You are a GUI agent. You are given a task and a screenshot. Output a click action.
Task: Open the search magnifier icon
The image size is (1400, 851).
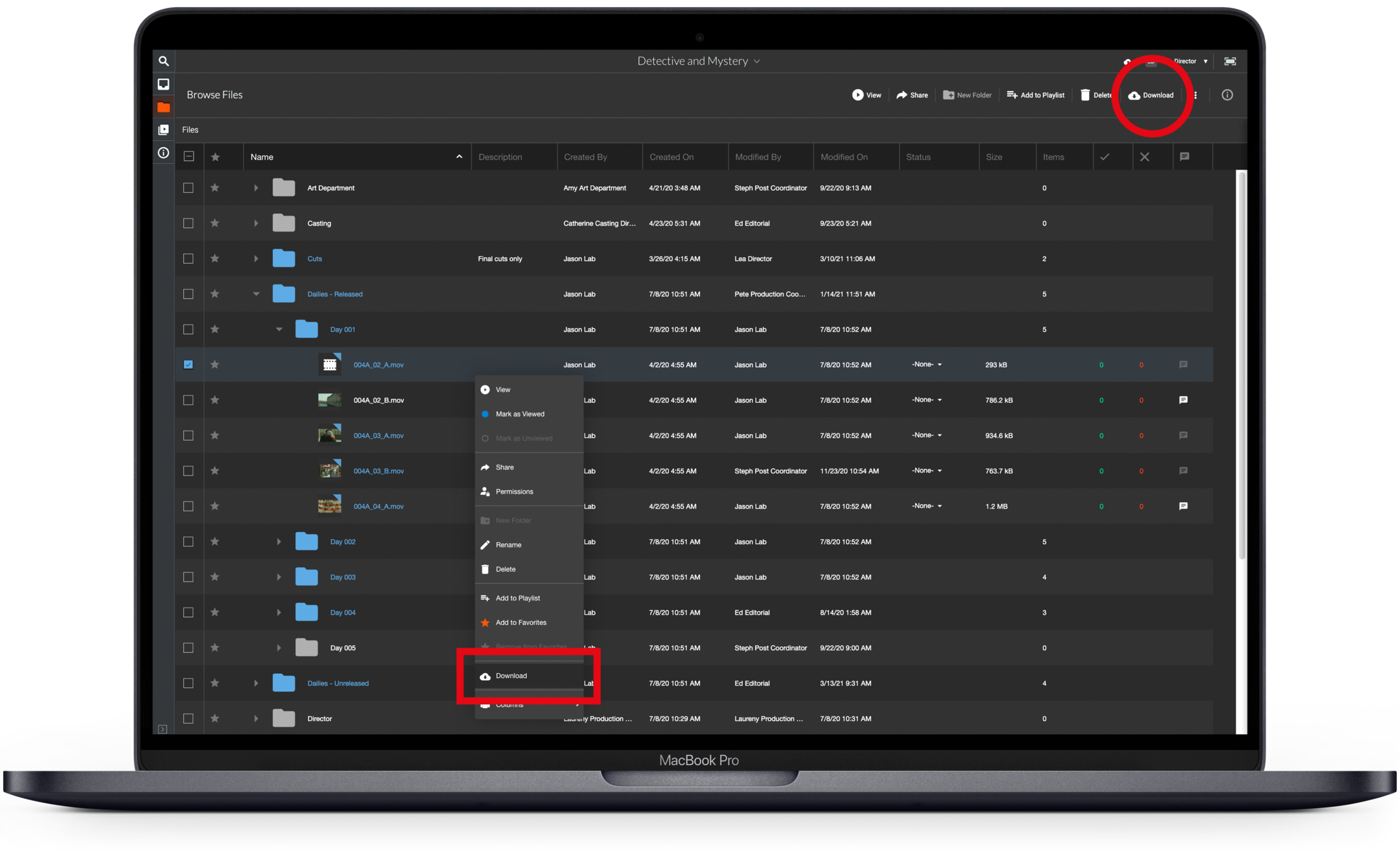pyautogui.click(x=164, y=61)
